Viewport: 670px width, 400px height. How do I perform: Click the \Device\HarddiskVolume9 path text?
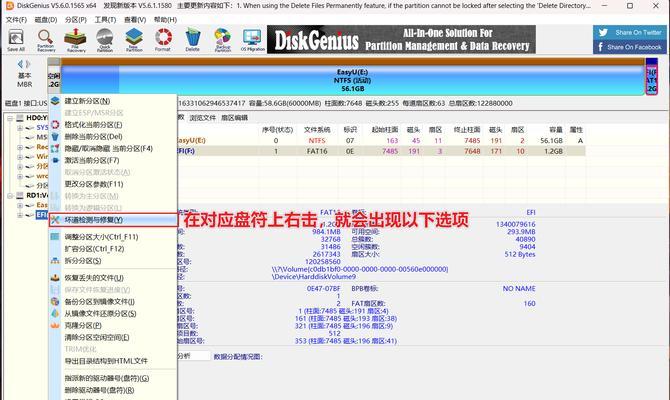pyautogui.click(x=314, y=277)
